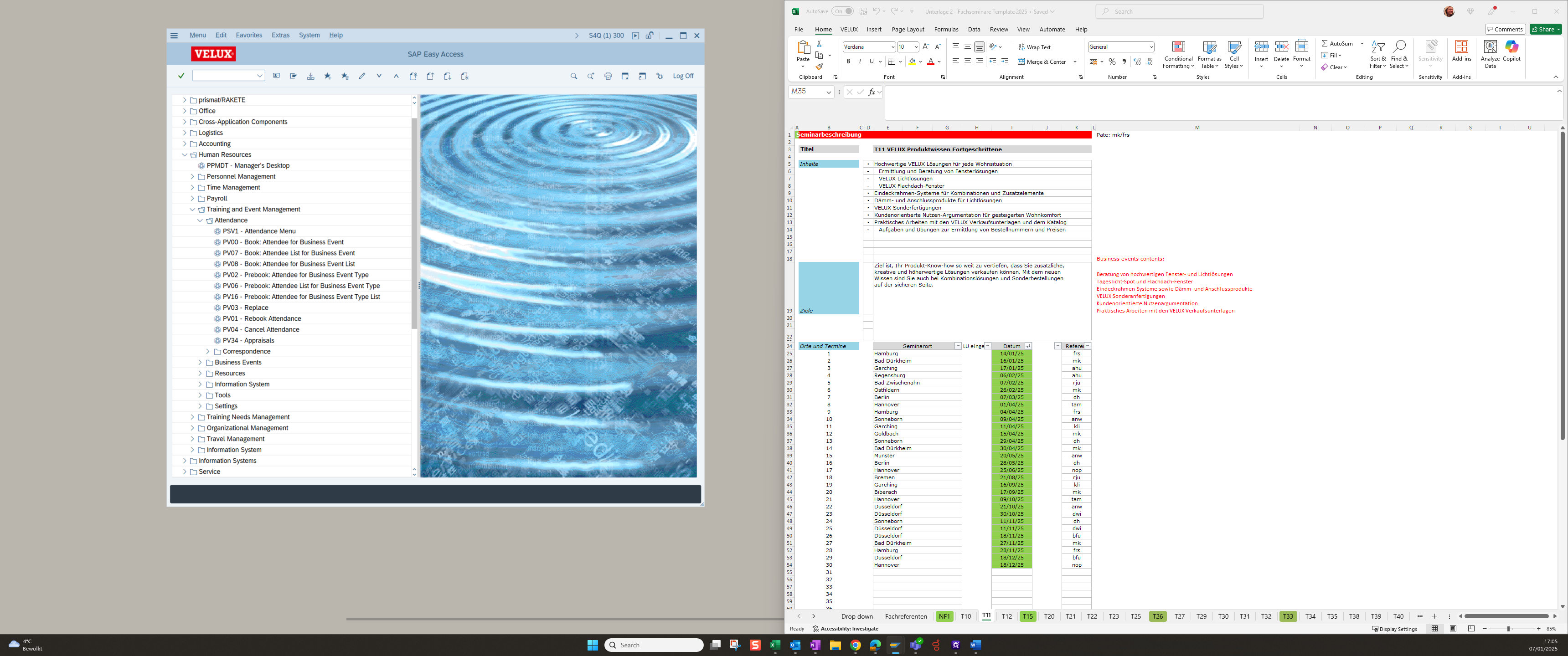Open Excel number format dropdown
The width and height of the screenshot is (1568, 656).
tap(1151, 47)
